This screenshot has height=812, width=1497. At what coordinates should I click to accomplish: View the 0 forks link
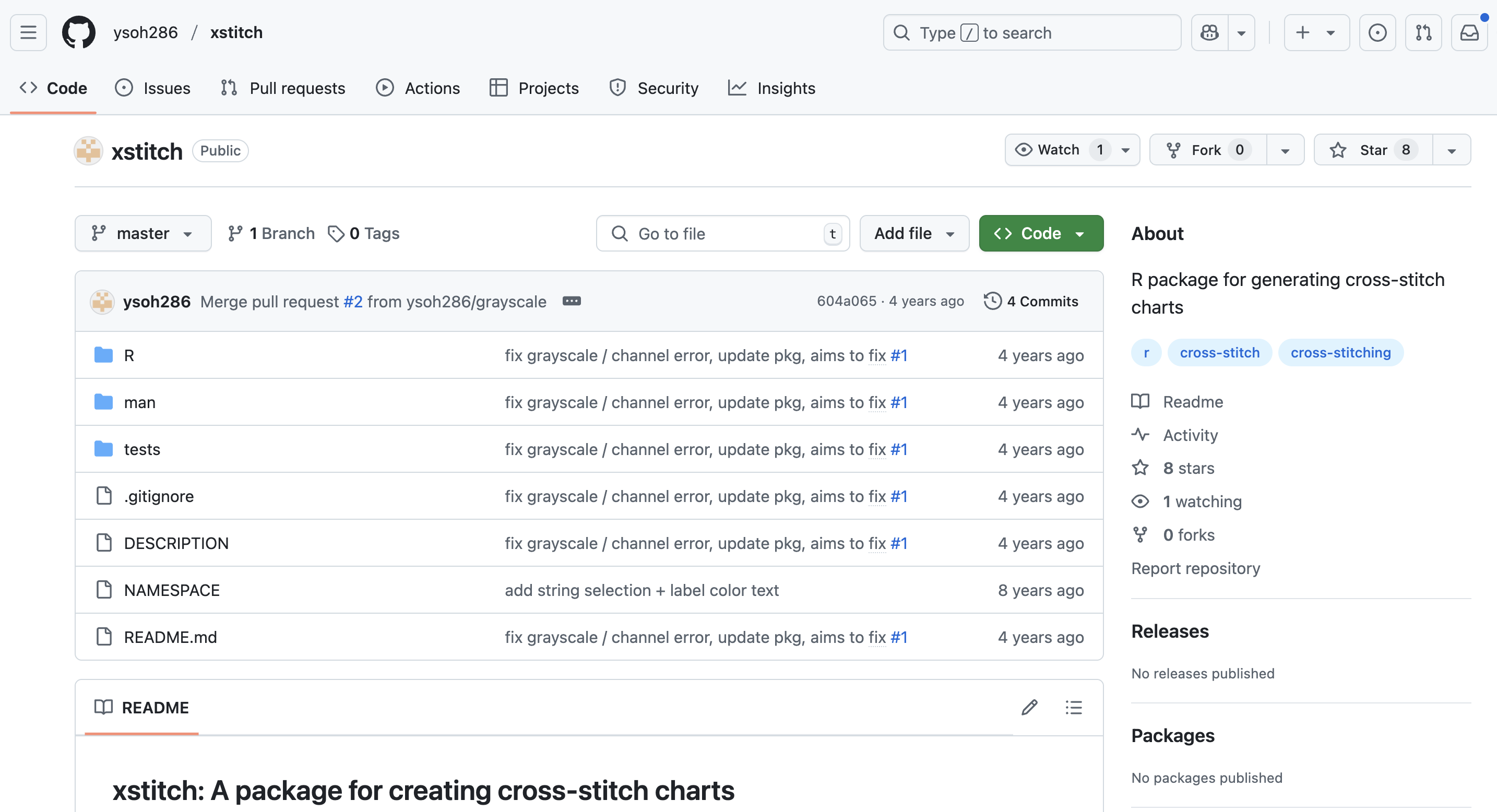(1173, 534)
